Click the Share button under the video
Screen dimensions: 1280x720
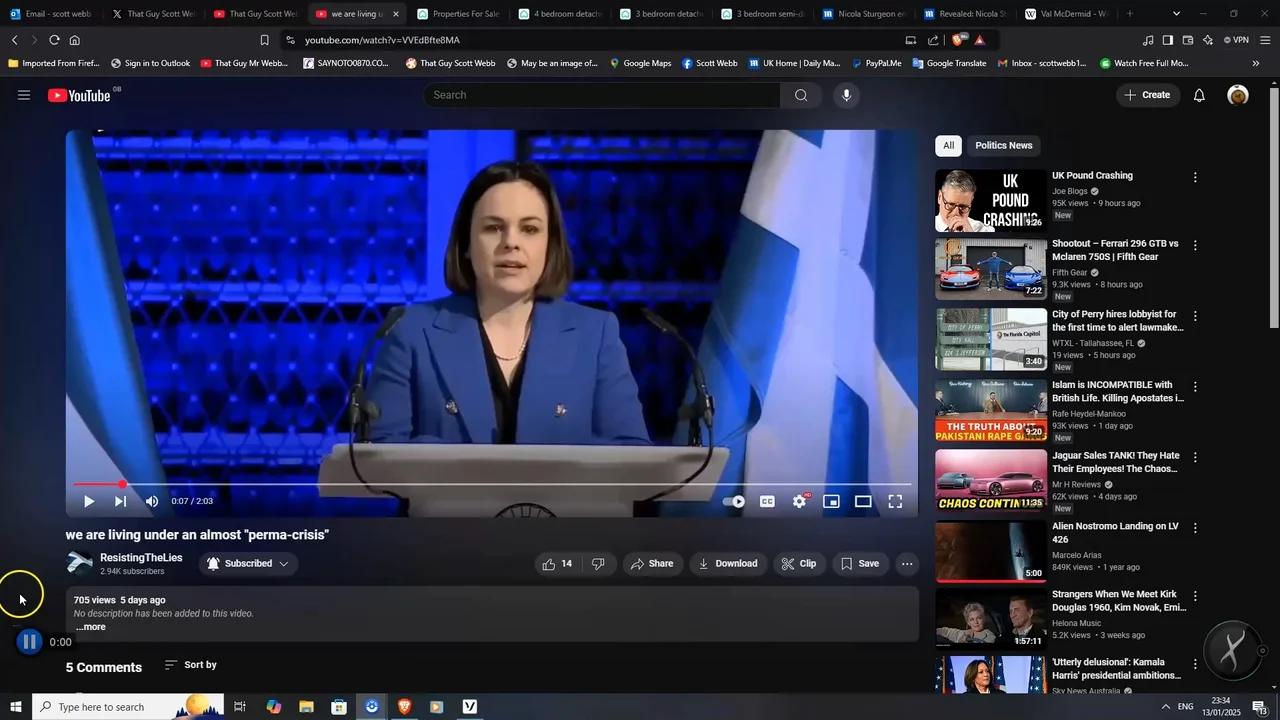tap(651, 564)
